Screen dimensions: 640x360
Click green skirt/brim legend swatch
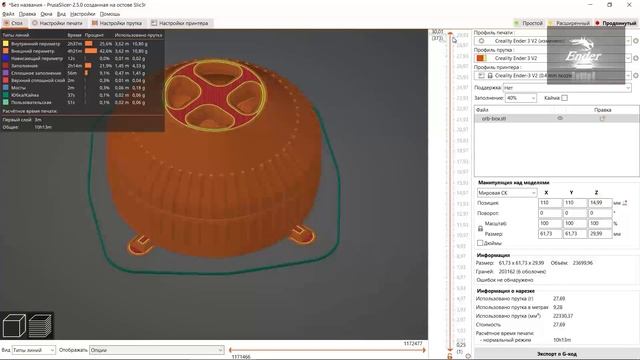point(6,95)
